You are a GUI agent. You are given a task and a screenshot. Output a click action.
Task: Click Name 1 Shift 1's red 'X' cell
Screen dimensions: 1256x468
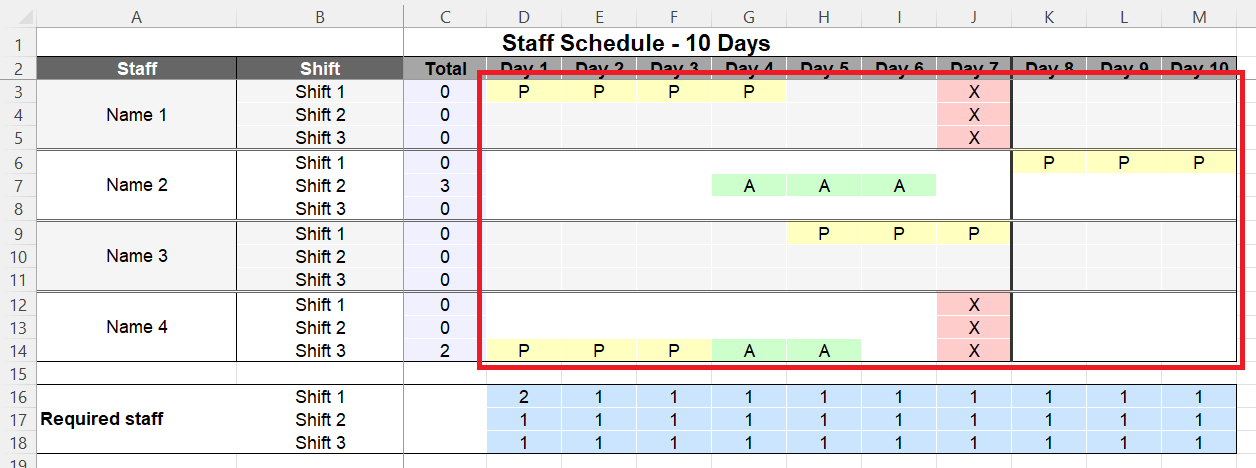click(x=974, y=92)
